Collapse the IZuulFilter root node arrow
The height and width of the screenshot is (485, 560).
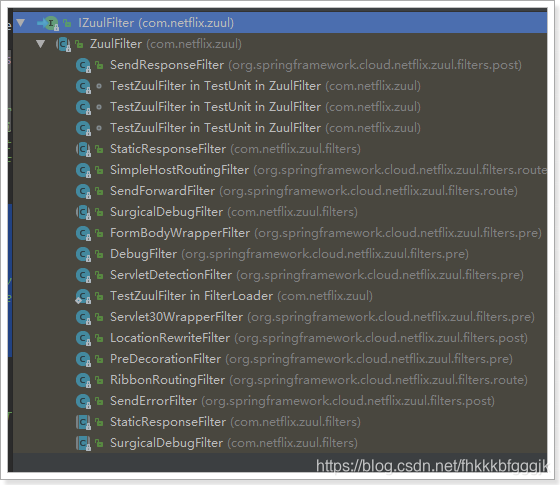pyautogui.click(x=21, y=23)
